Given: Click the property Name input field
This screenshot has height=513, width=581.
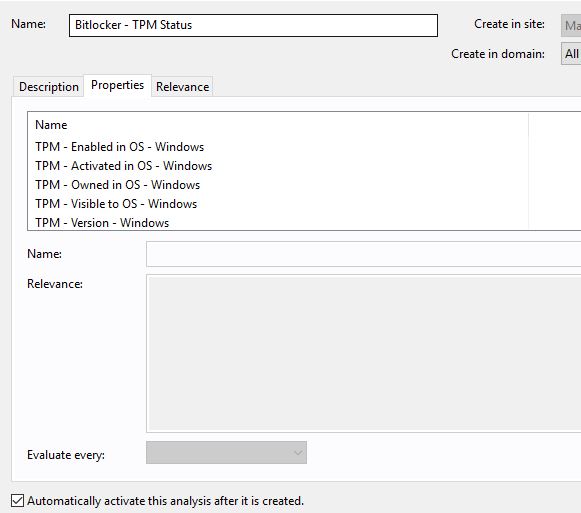Looking at the screenshot, I should tap(363, 254).
